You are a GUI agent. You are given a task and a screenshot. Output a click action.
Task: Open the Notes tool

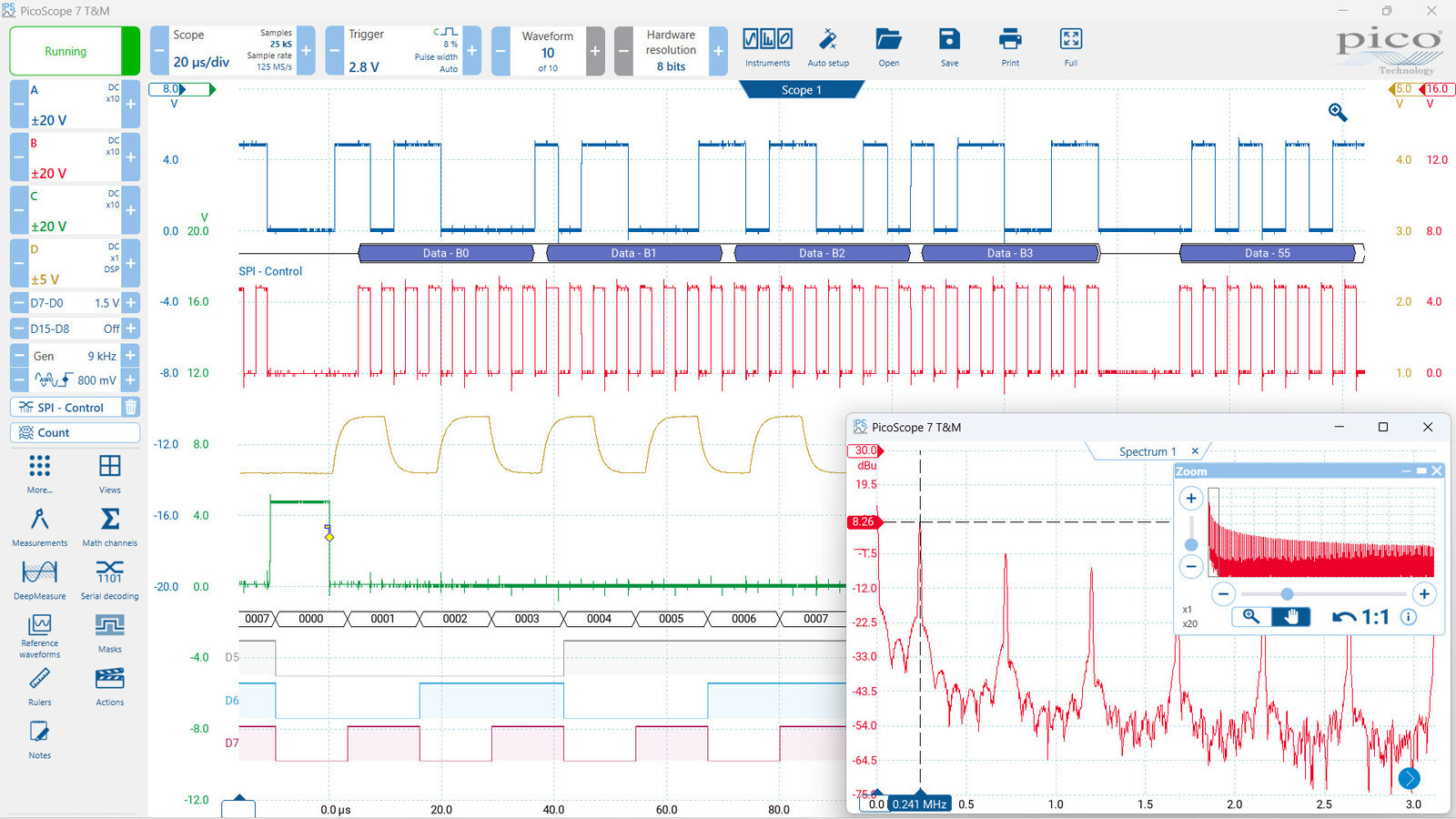point(39,739)
